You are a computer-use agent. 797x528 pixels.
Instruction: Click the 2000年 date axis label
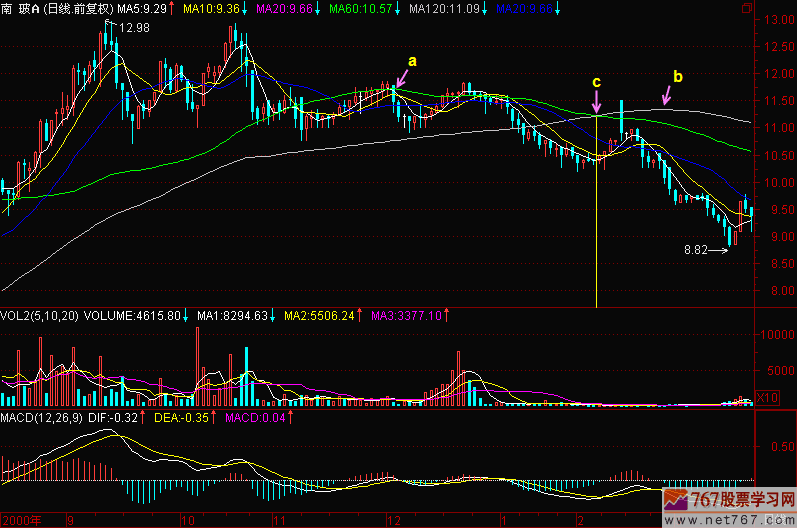pyautogui.click(x=21, y=521)
